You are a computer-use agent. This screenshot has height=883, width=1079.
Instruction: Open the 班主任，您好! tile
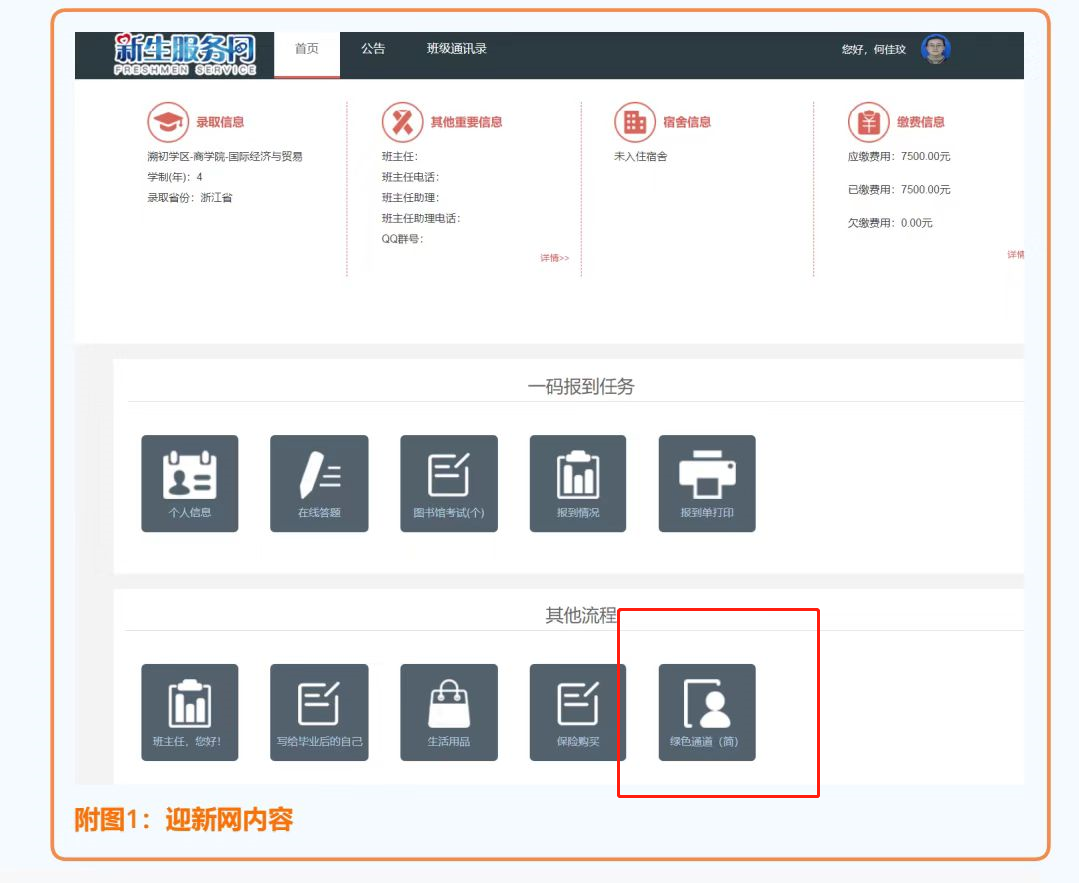click(x=189, y=712)
